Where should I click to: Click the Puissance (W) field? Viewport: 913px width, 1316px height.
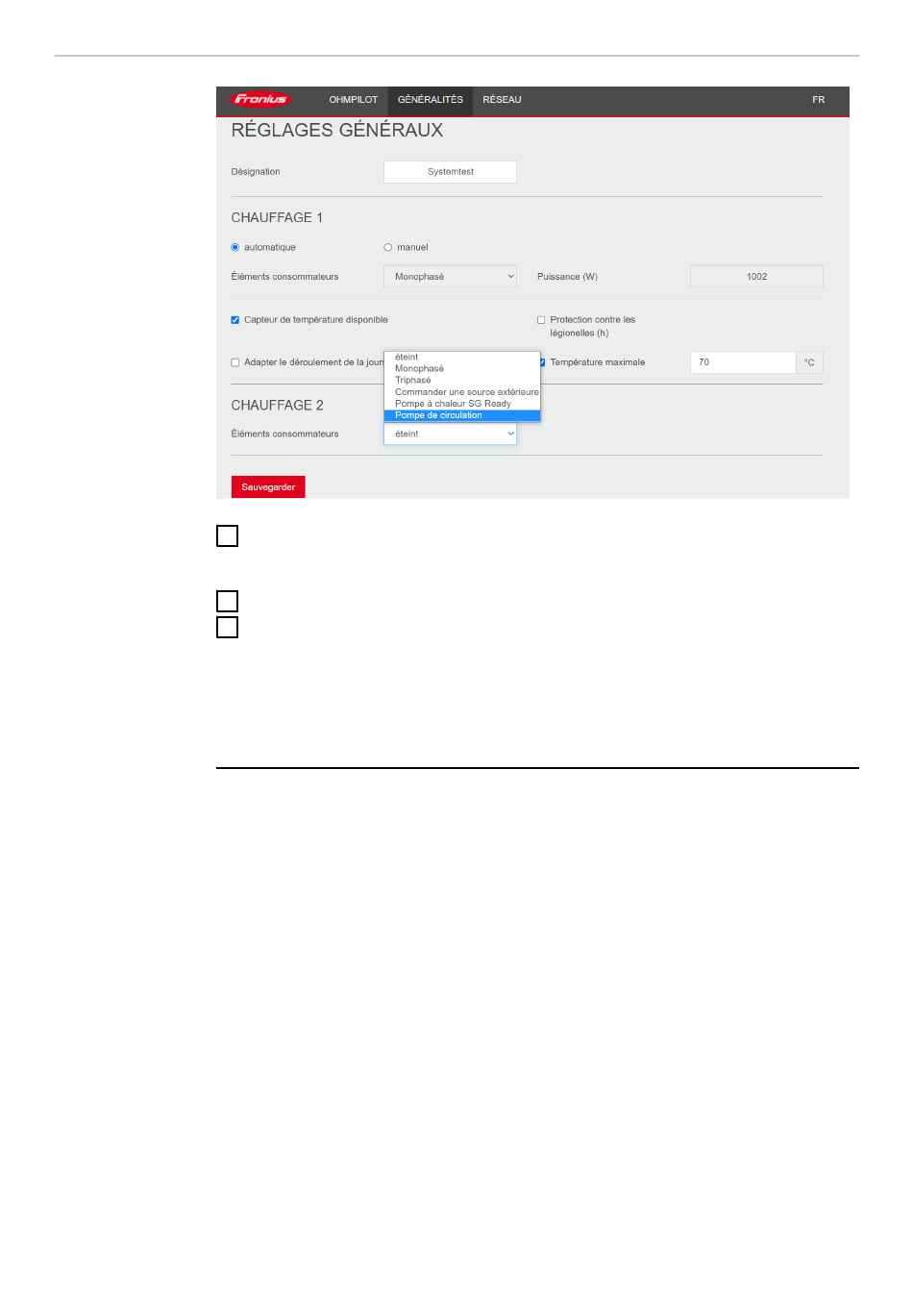[756, 276]
